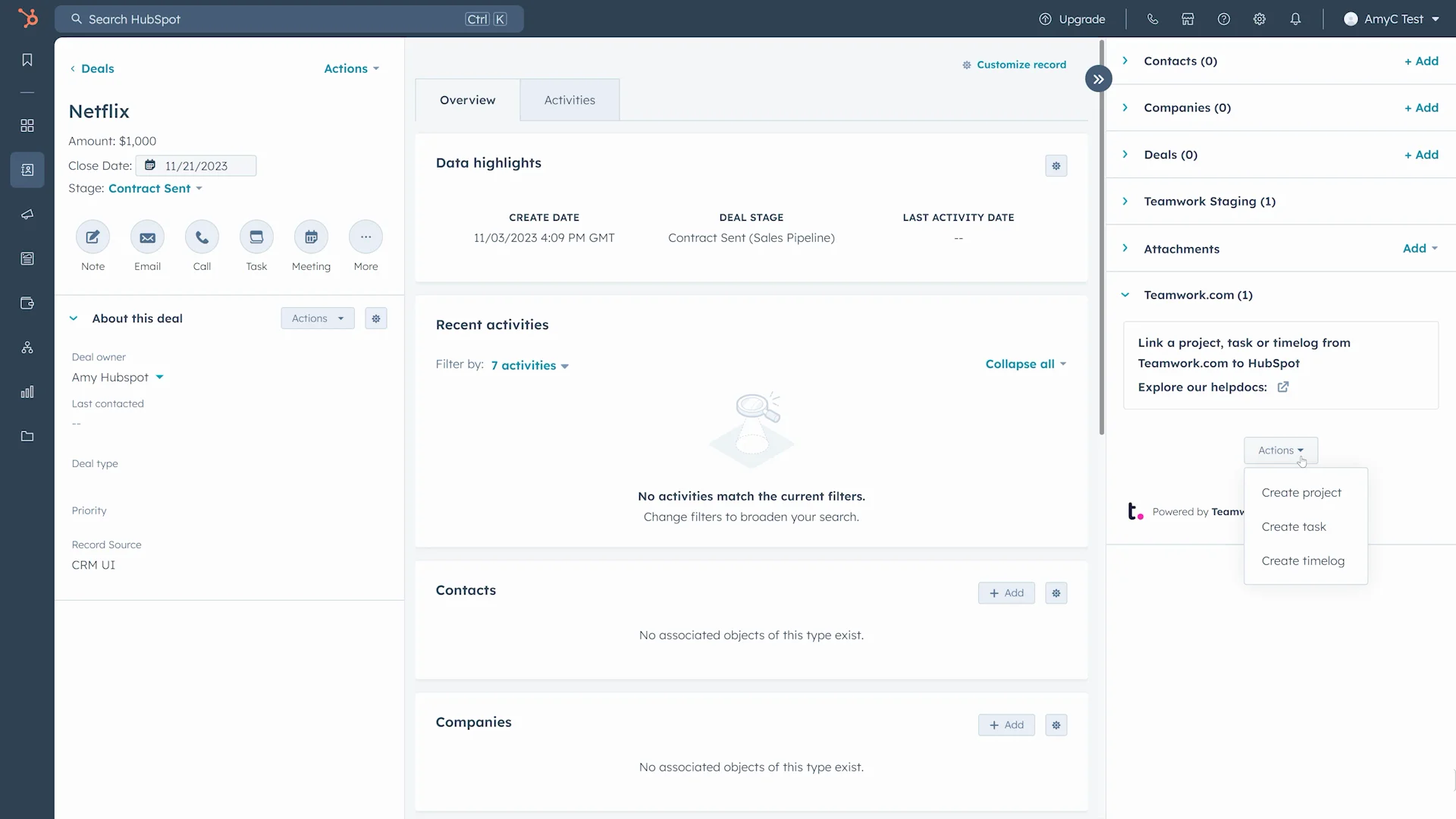1456x819 pixels.
Task: Click the More icon for additional actions
Action: [x=366, y=237]
